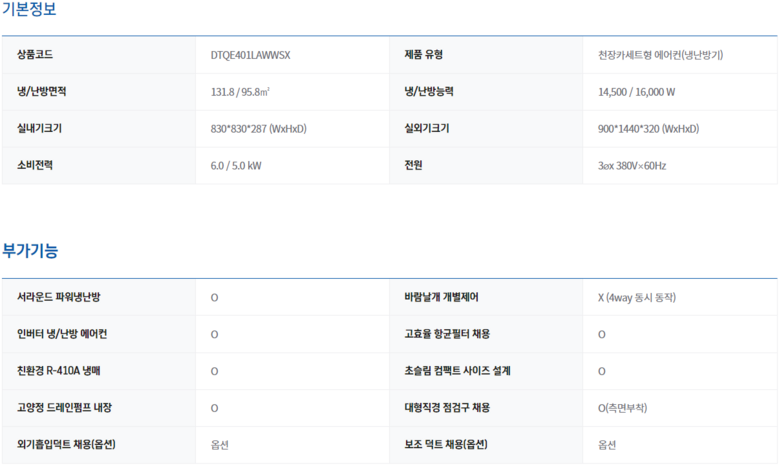Select the O(측면부착) value cell
The image size is (779, 465).
click(x=622, y=408)
